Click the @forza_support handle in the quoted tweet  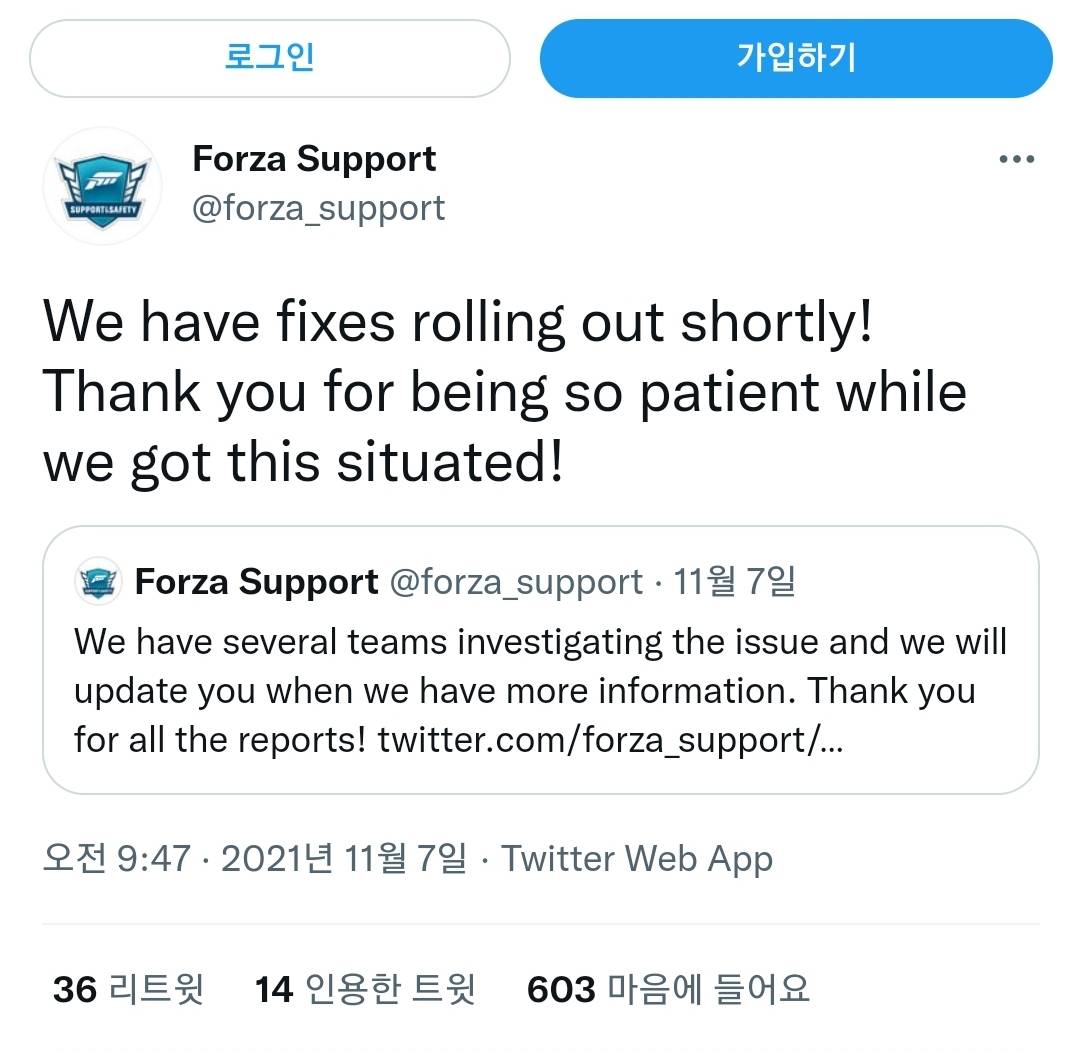pyautogui.click(x=515, y=582)
